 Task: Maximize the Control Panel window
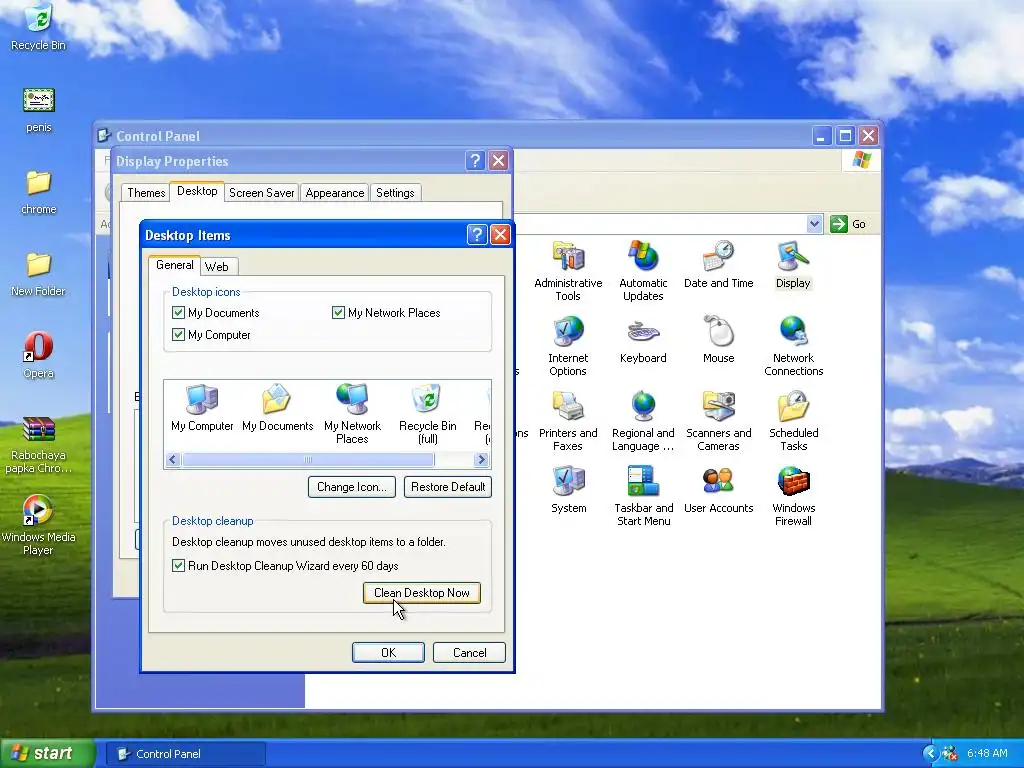pos(845,136)
